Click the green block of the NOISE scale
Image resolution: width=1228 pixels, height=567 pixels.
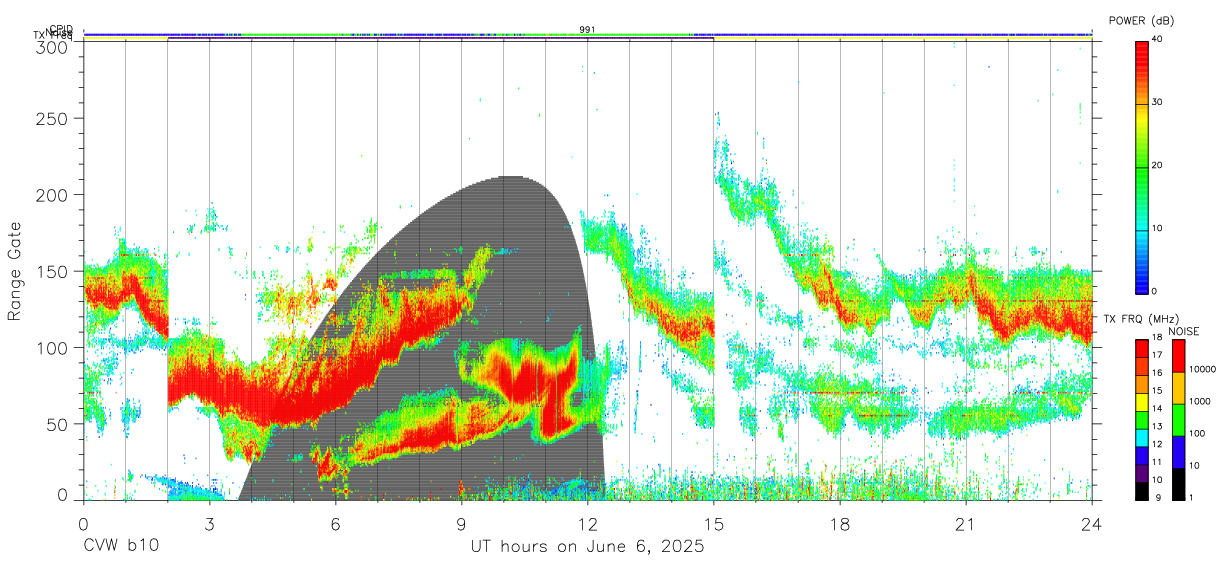tap(1180, 419)
